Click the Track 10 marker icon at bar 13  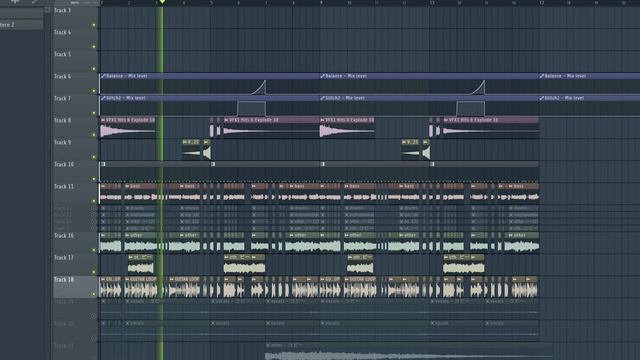click(x=432, y=164)
